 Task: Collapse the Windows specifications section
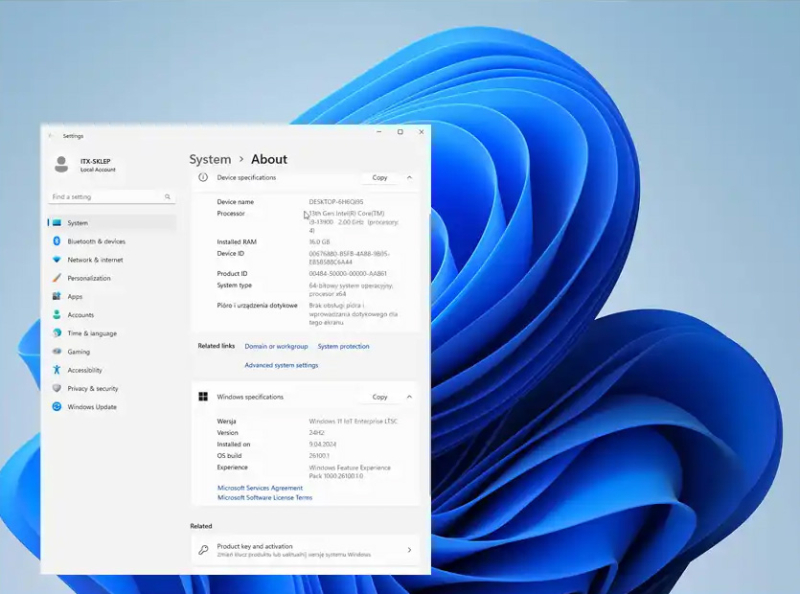pos(409,397)
